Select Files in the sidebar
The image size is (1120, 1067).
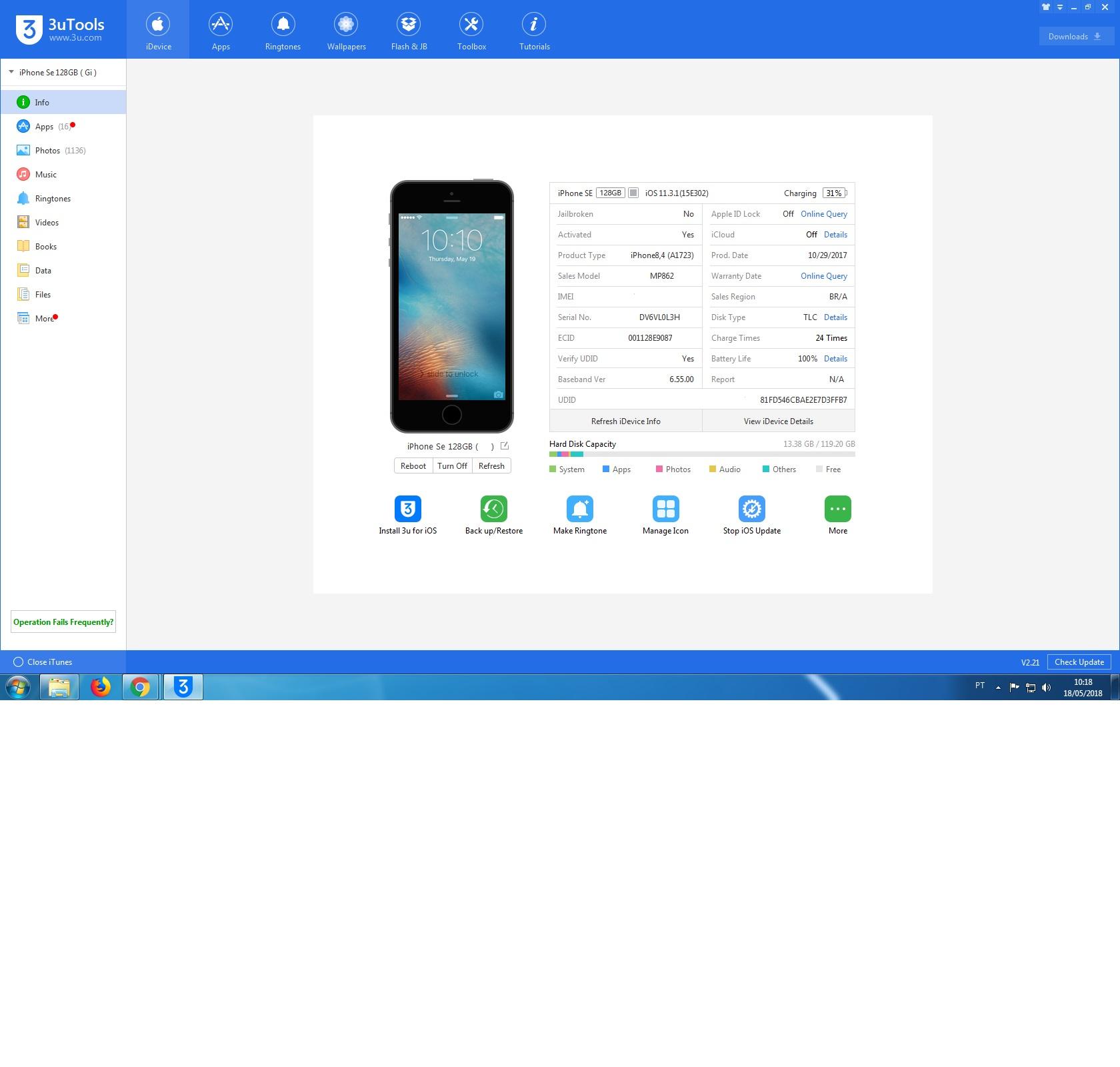pos(63,294)
